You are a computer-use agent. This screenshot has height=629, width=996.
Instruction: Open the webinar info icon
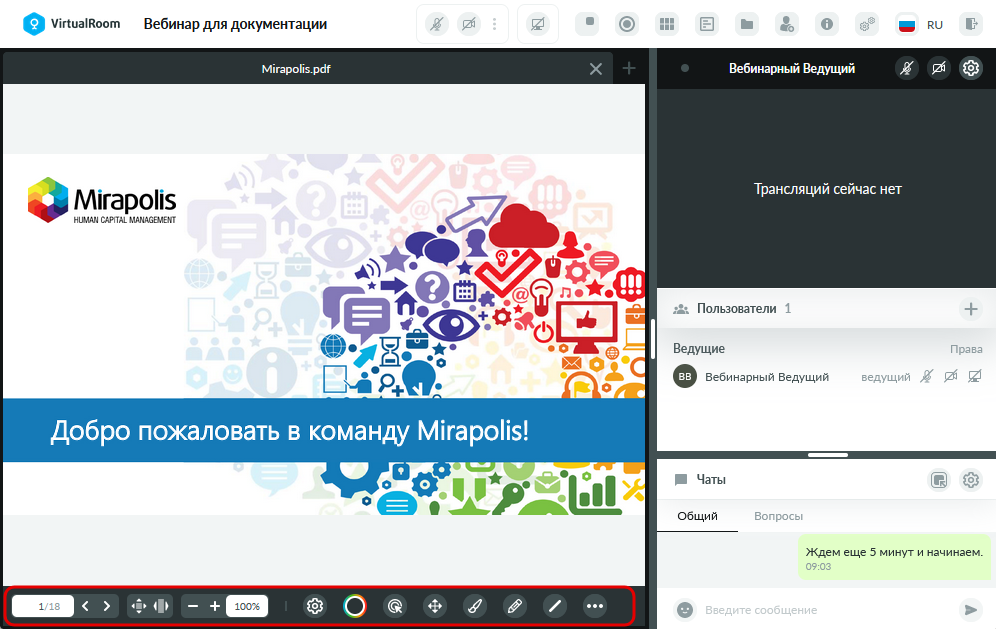point(826,24)
